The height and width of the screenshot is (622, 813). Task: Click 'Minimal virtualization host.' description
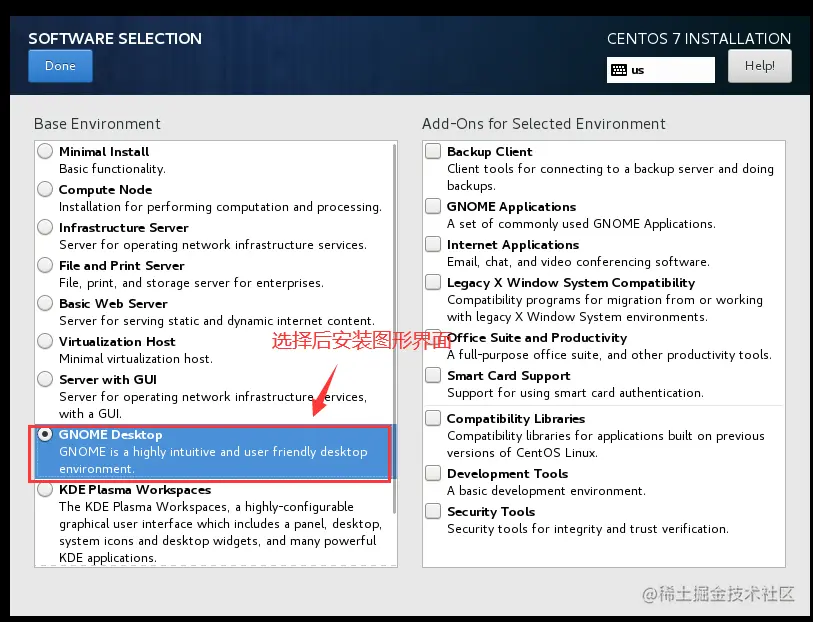(136, 359)
